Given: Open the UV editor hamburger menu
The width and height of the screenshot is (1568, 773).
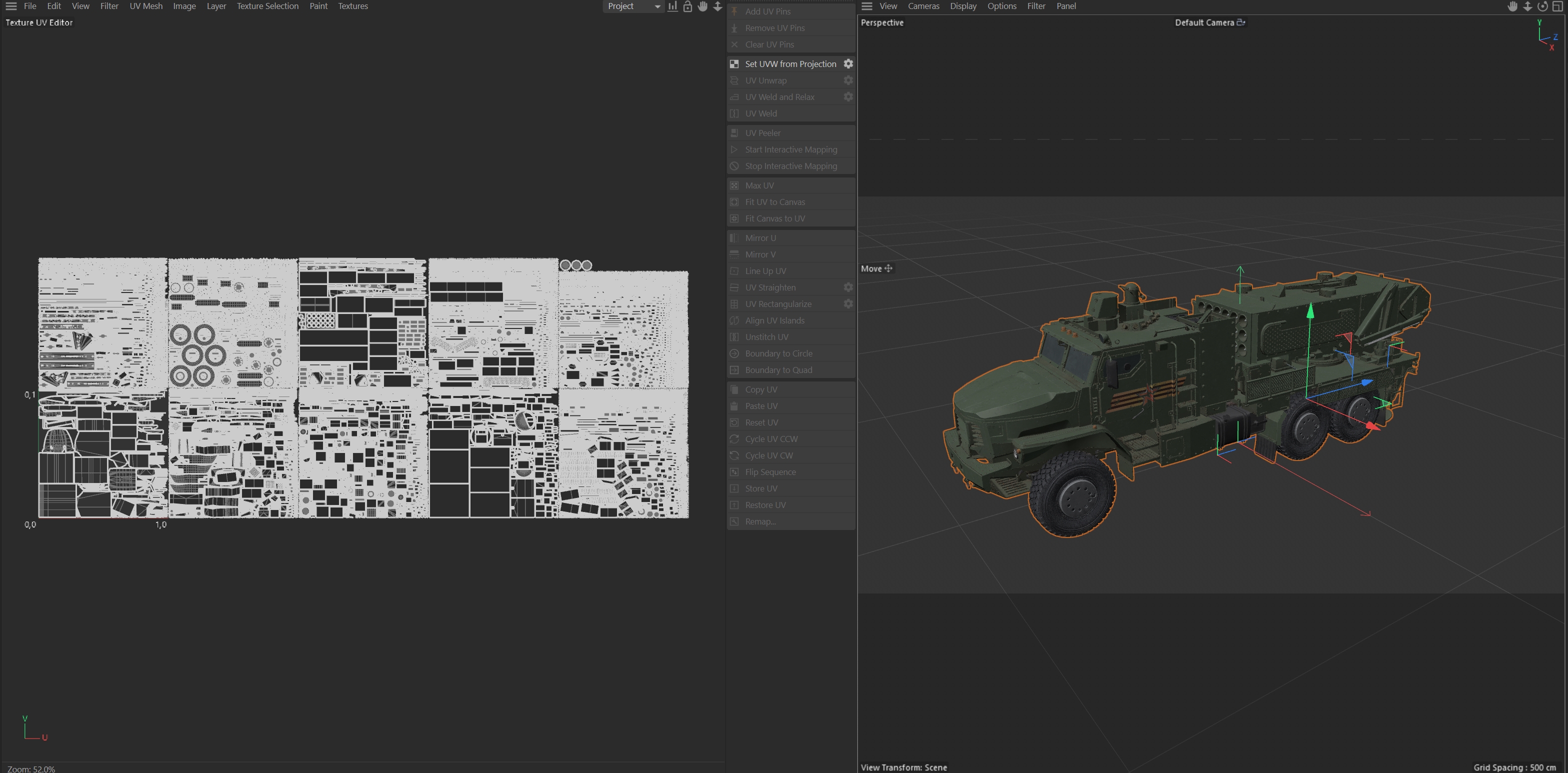Looking at the screenshot, I should pos(11,6).
